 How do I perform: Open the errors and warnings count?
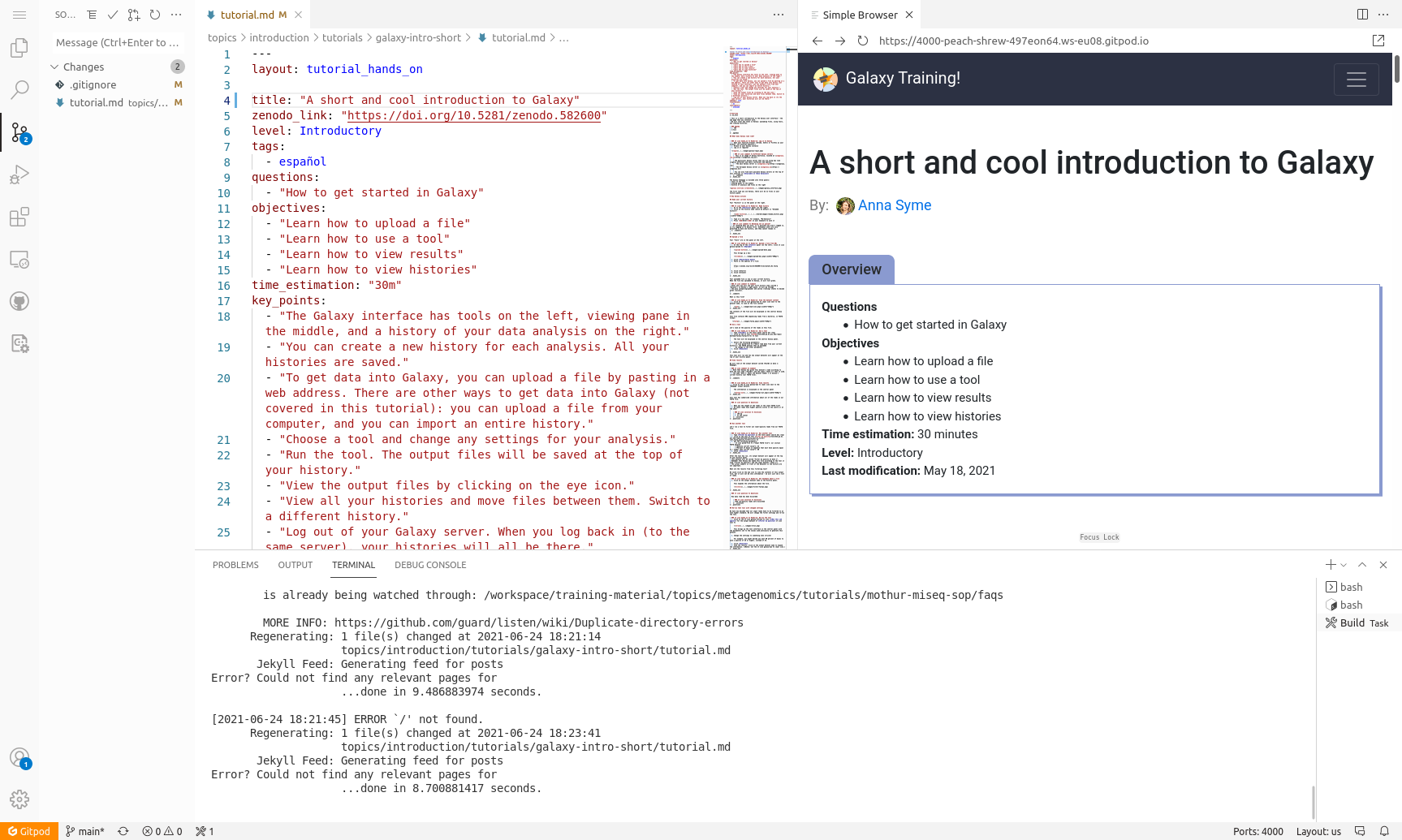pyautogui.click(x=162, y=831)
